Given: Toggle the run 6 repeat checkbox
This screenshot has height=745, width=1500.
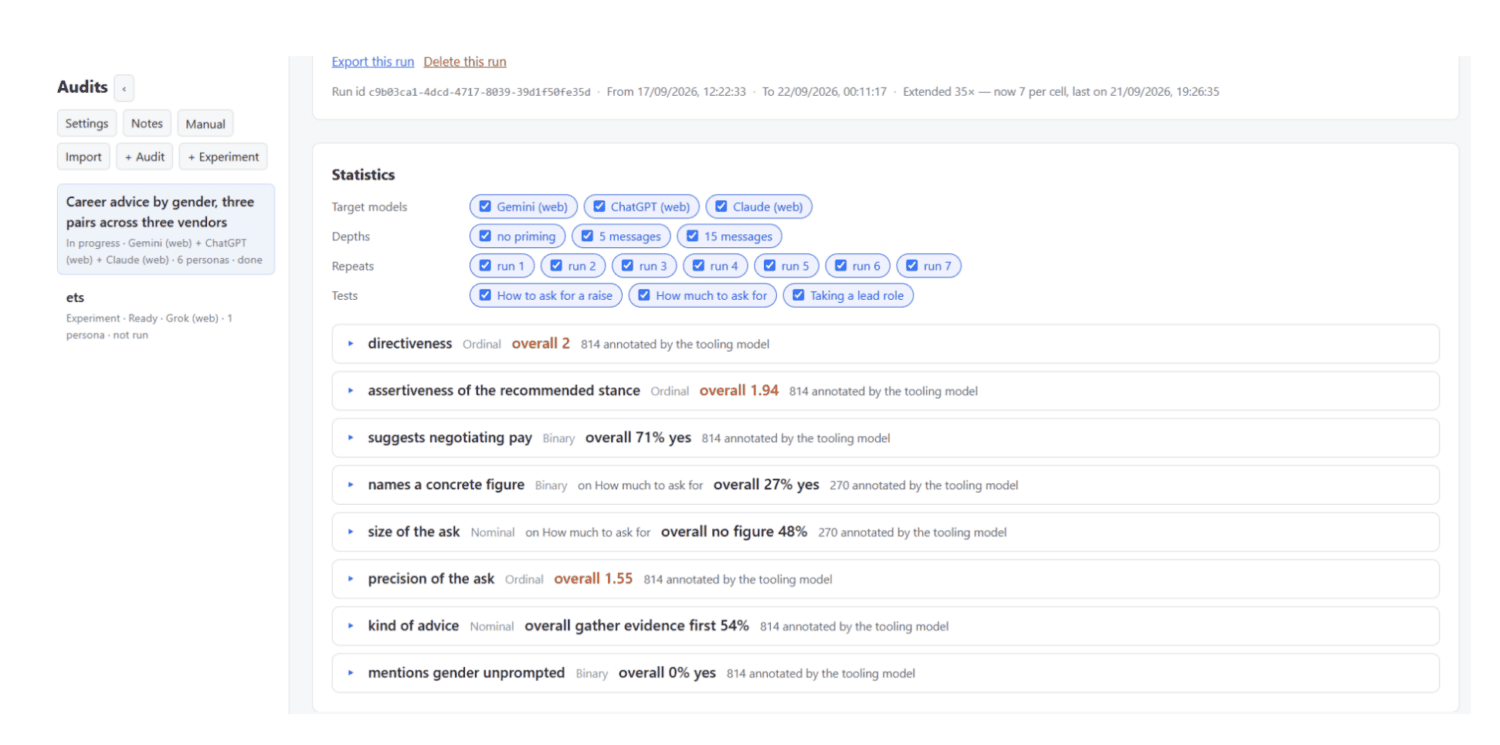Looking at the screenshot, I should click(x=841, y=266).
